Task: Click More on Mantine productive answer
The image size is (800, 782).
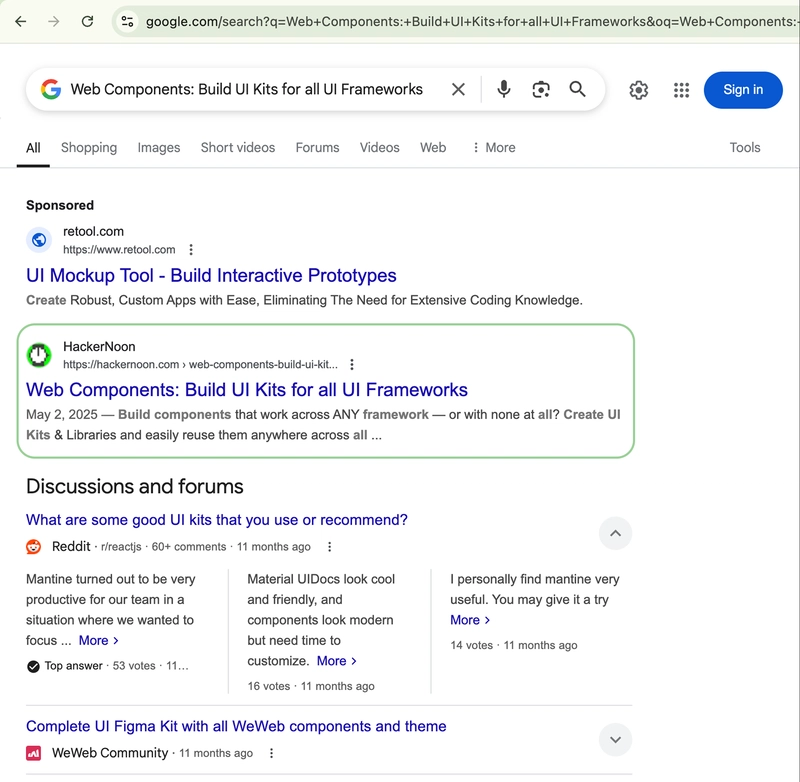Action: coord(98,640)
